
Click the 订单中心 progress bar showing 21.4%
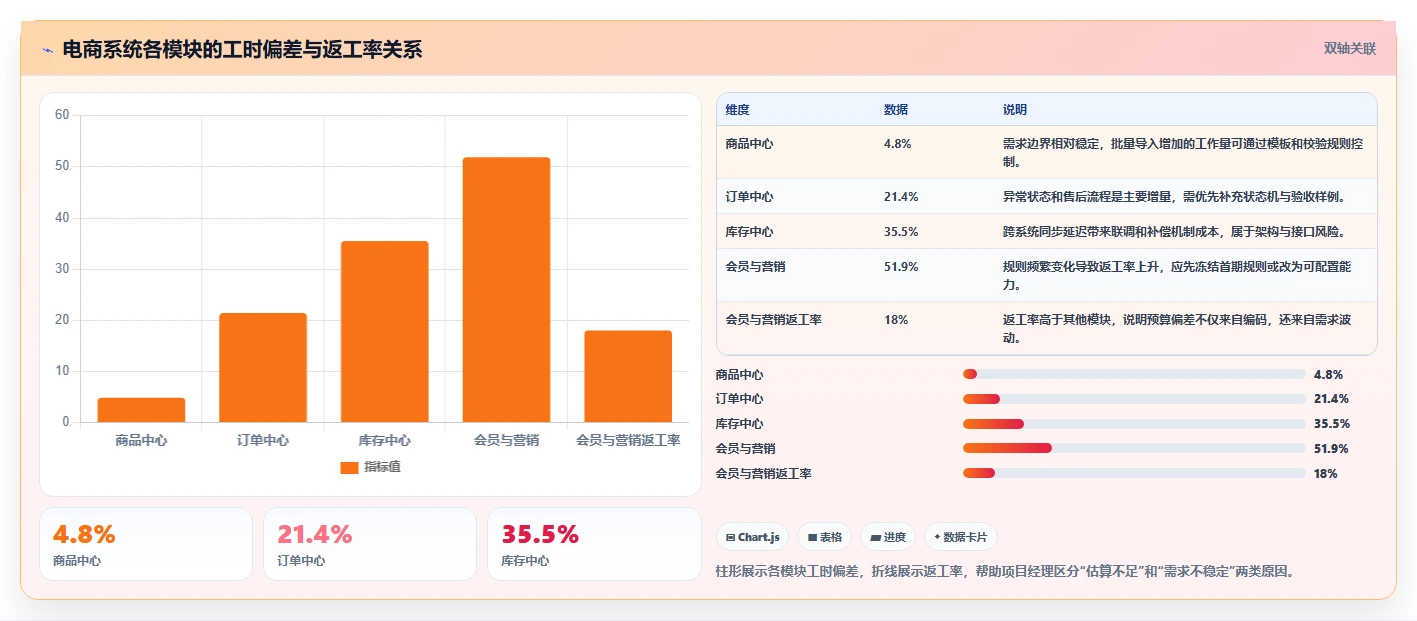1134,399
